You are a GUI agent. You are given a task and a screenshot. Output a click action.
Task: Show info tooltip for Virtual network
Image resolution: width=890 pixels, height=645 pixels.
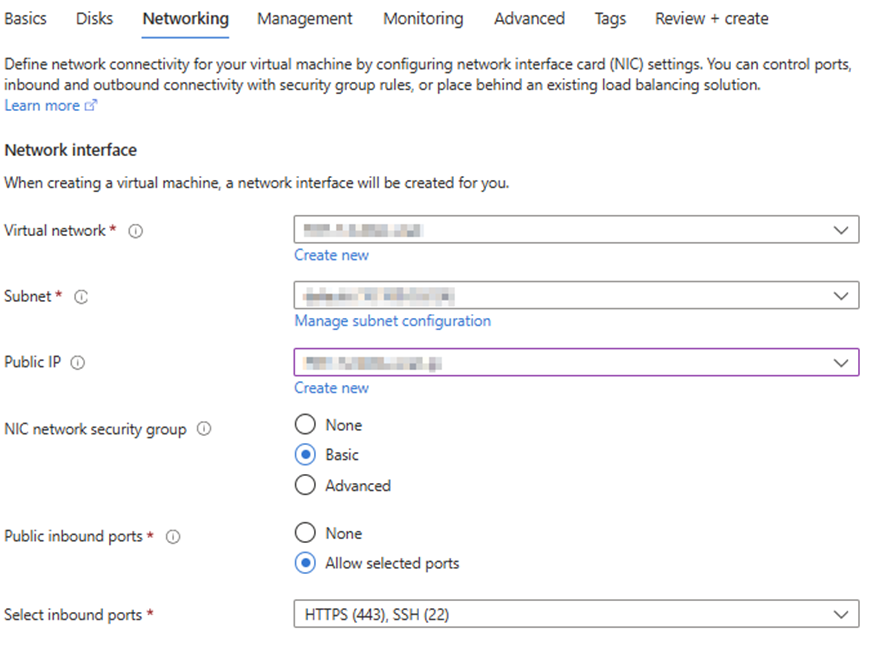136,231
